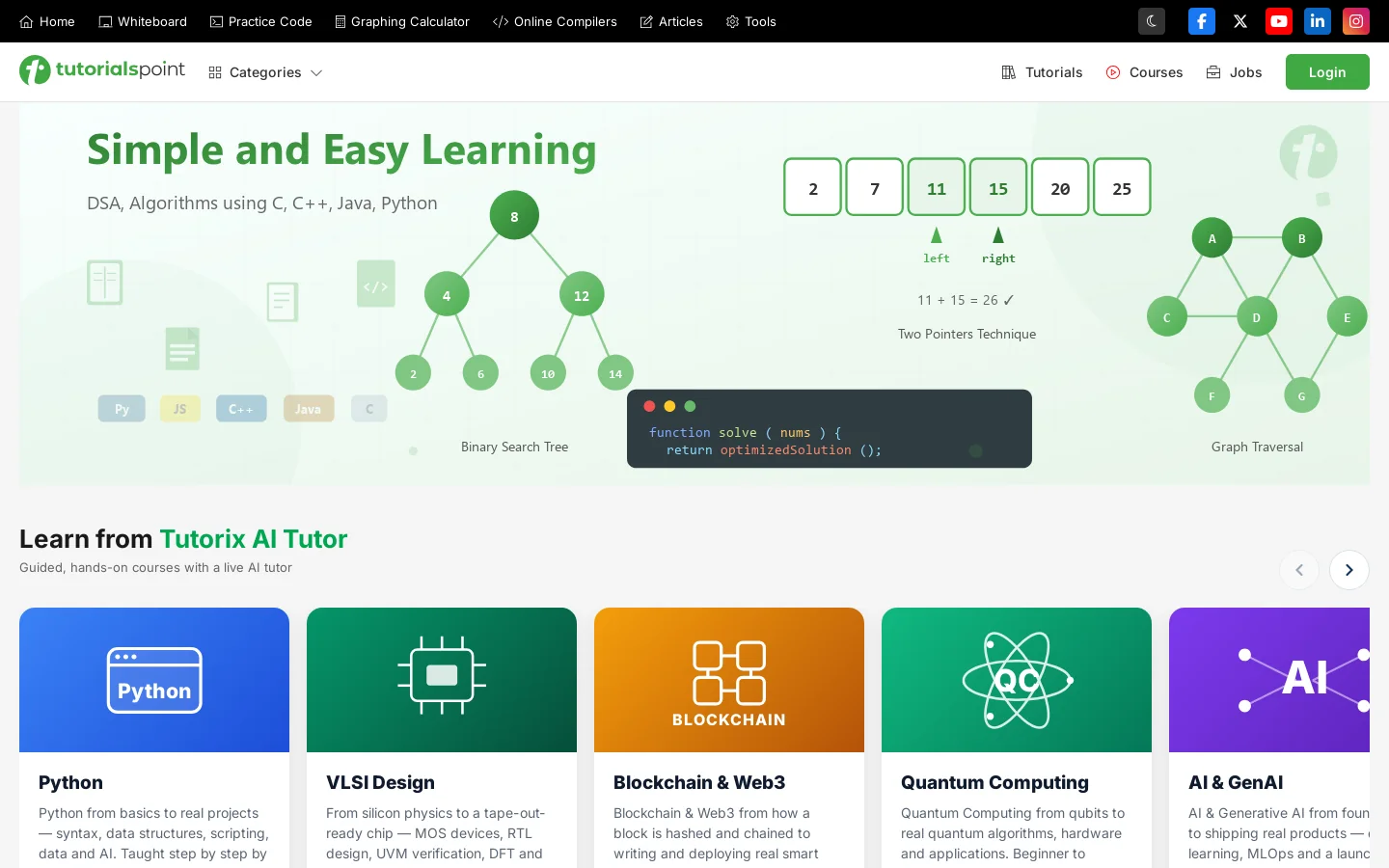Open the Jobs link
Viewport: 1389px width, 868px height.
[1234, 72]
